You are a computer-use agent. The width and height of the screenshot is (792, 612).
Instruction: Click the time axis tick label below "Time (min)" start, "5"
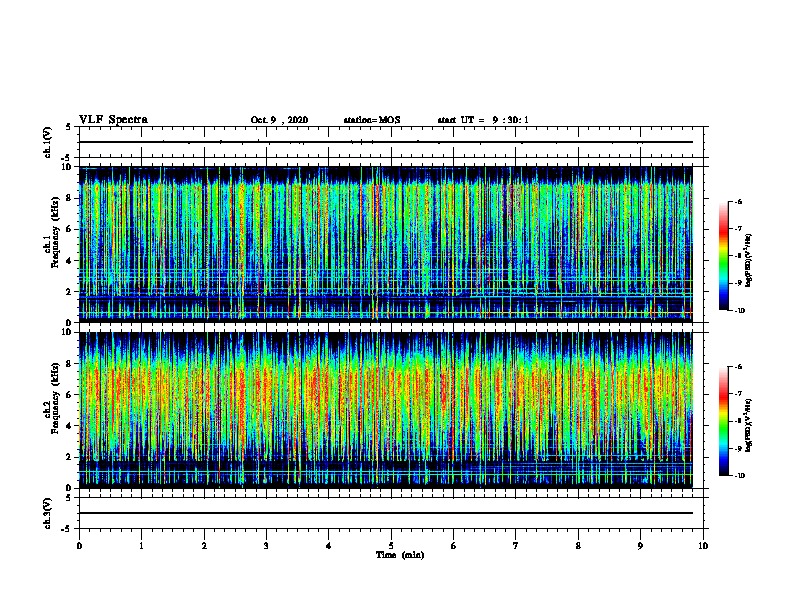(x=391, y=546)
